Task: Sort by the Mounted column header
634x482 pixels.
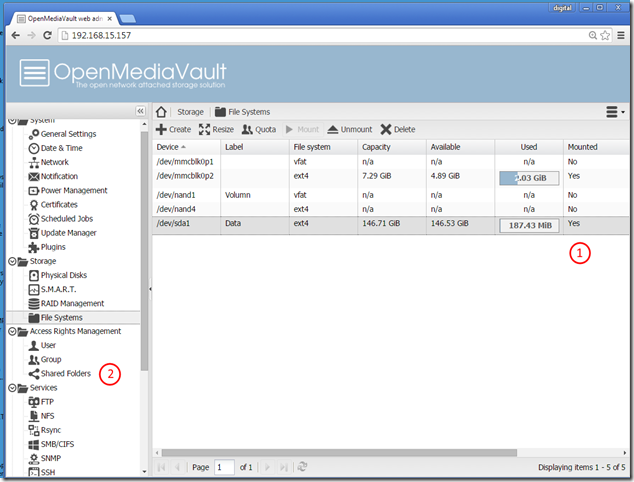Action: [x=596, y=147]
